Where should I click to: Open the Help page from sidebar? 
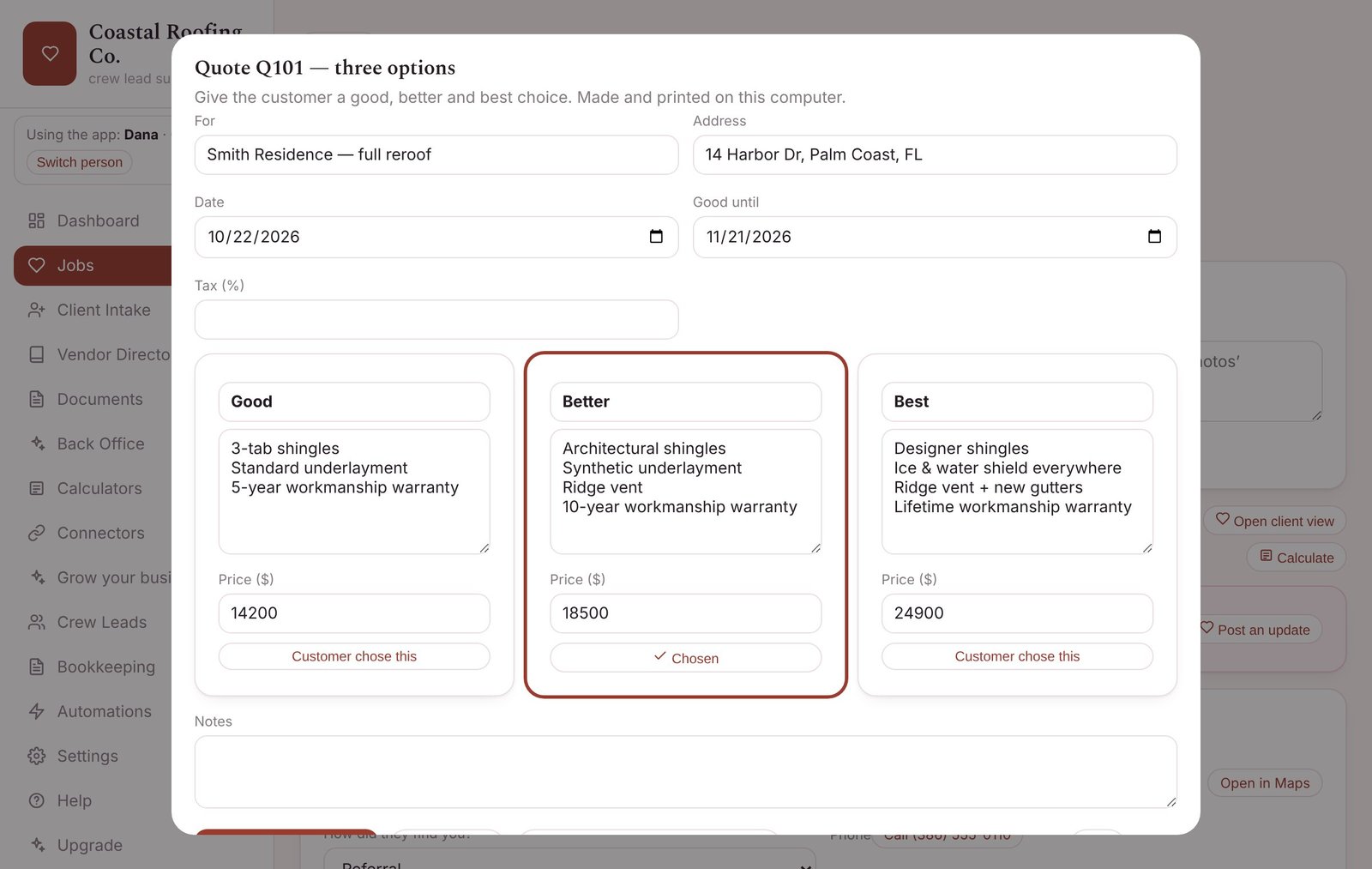pos(93,800)
